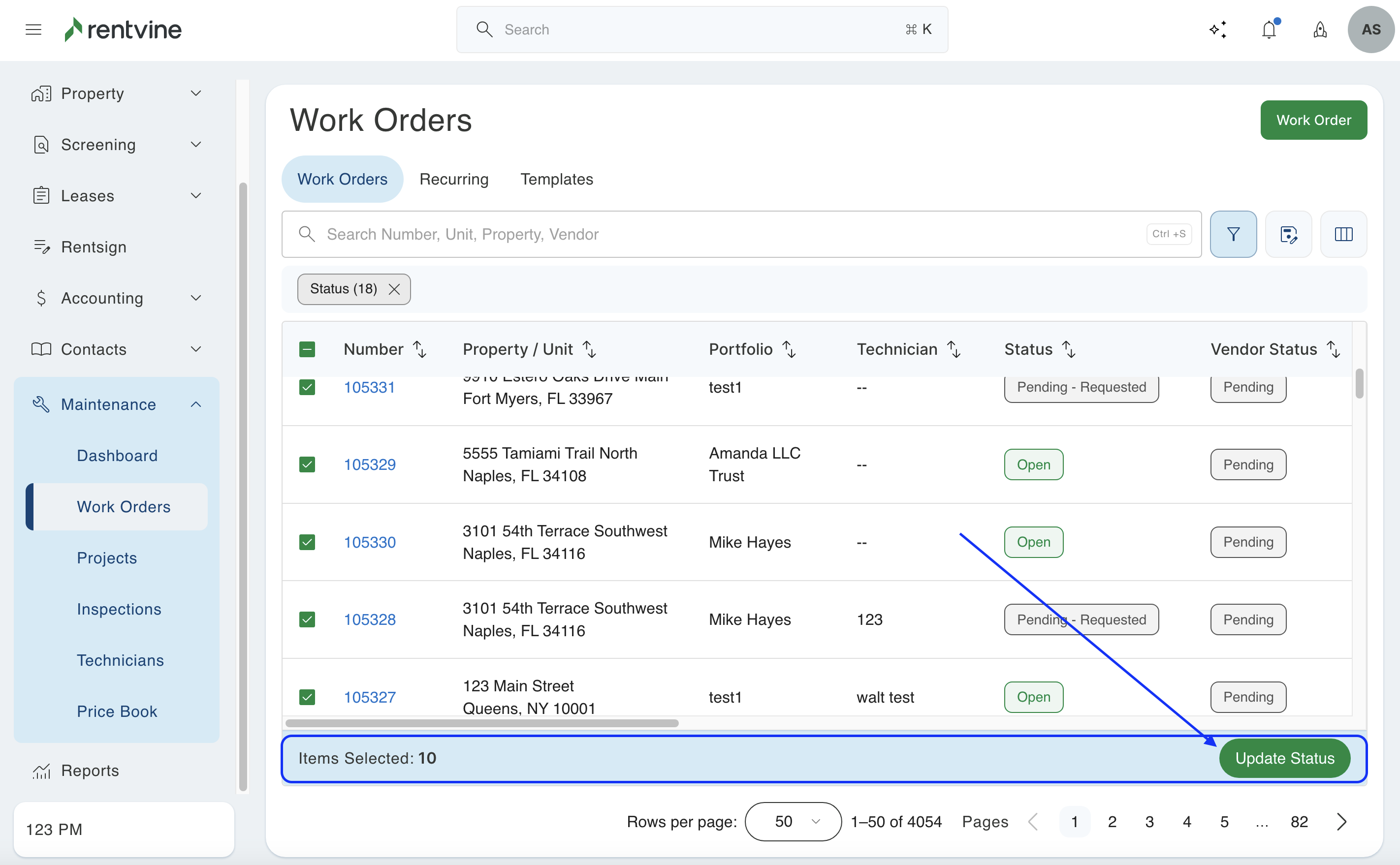This screenshot has width=1400, height=865.
Task: Click the horizontal table scrollbar
Action: click(x=482, y=723)
